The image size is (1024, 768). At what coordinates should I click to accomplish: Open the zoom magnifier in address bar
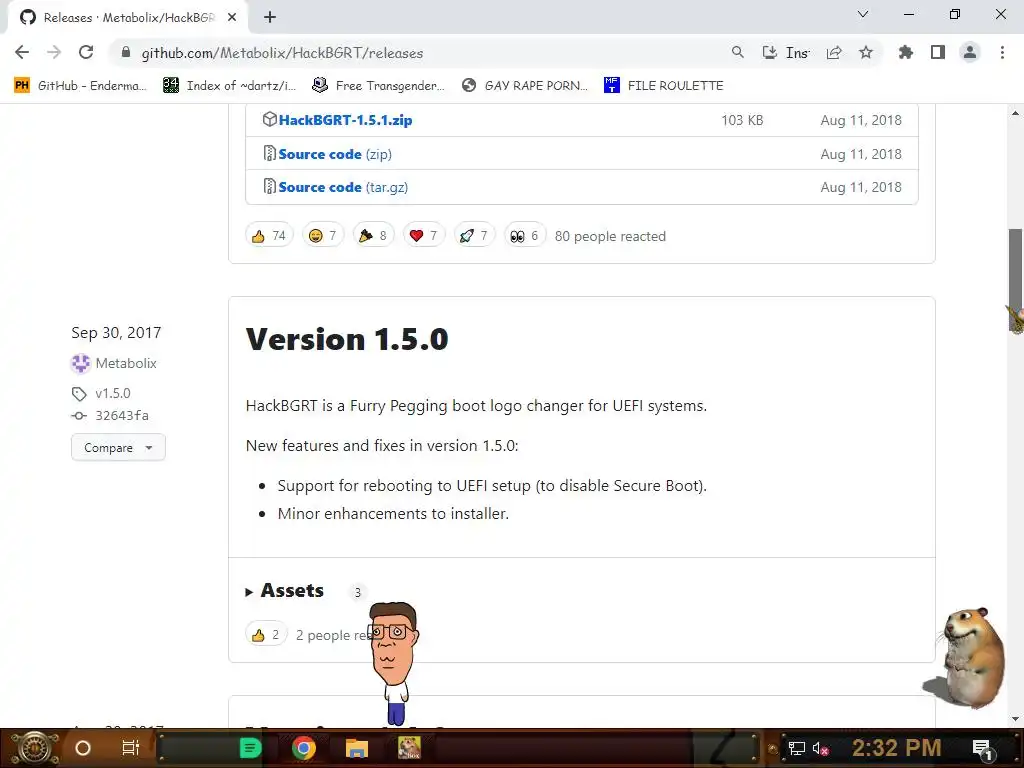coord(737,52)
